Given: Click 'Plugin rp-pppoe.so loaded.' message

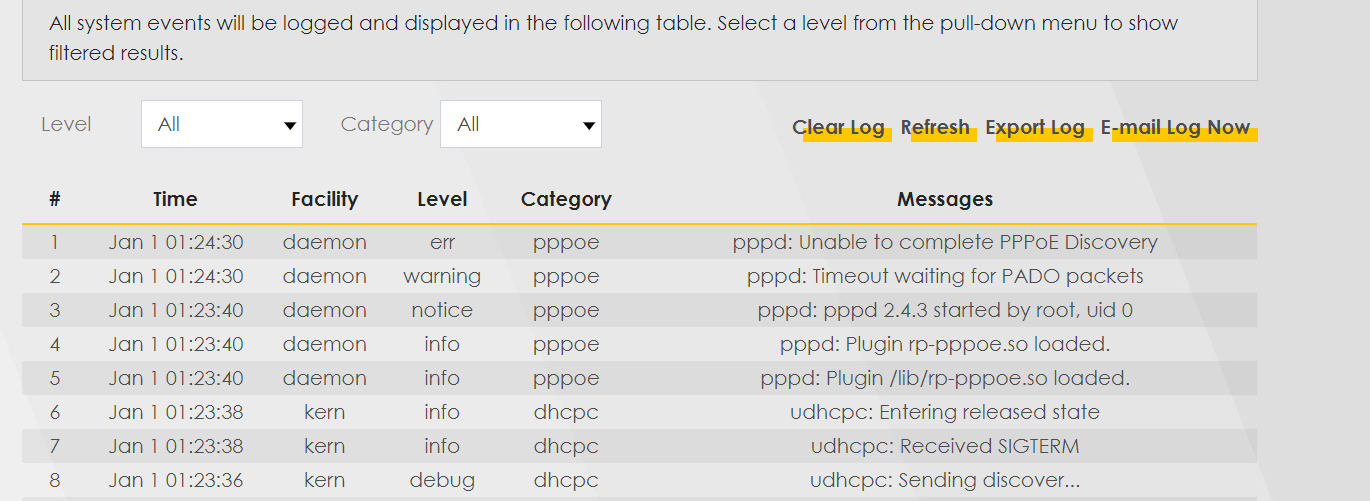Looking at the screenshot, I should point(944,344).
